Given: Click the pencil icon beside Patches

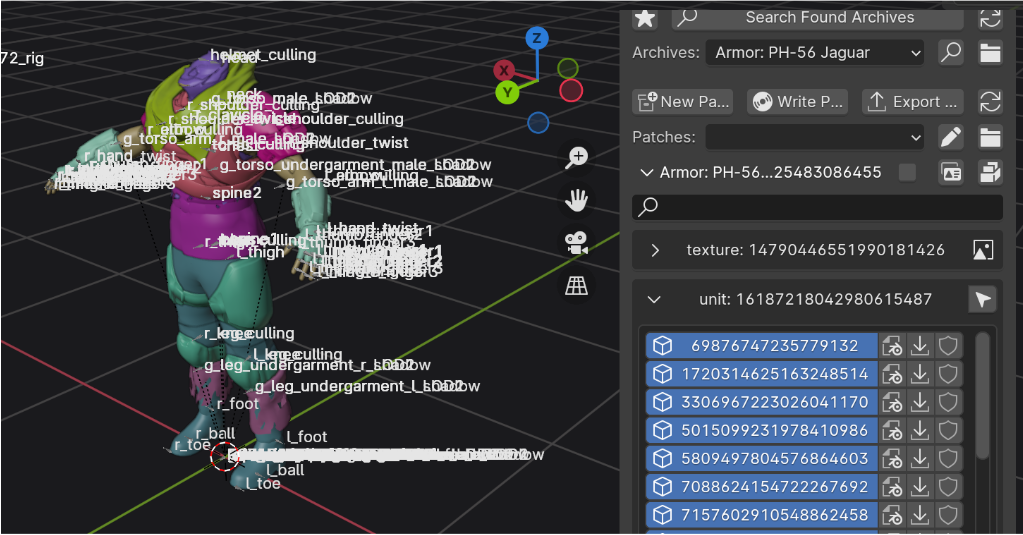Looking at the screenshot, I should (951, 137).
